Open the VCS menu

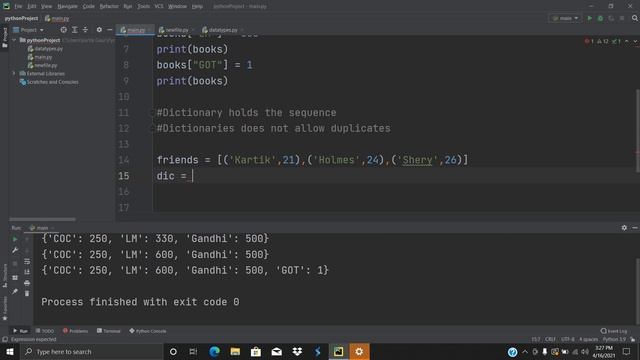click(x=159, y=6)
